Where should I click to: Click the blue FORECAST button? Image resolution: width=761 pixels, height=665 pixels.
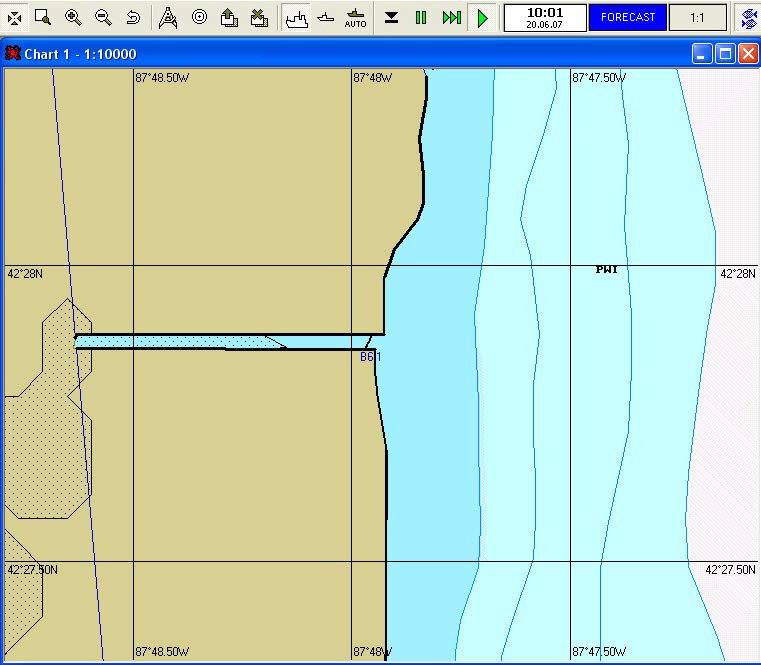(x=628, y=17)
